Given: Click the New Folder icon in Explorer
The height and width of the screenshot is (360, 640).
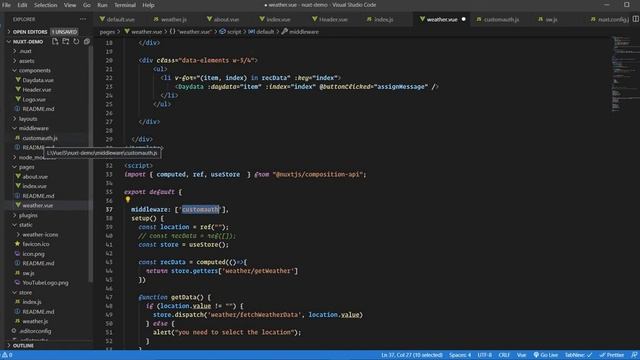Looking at the screenshot, I should [x=66, y=41].
